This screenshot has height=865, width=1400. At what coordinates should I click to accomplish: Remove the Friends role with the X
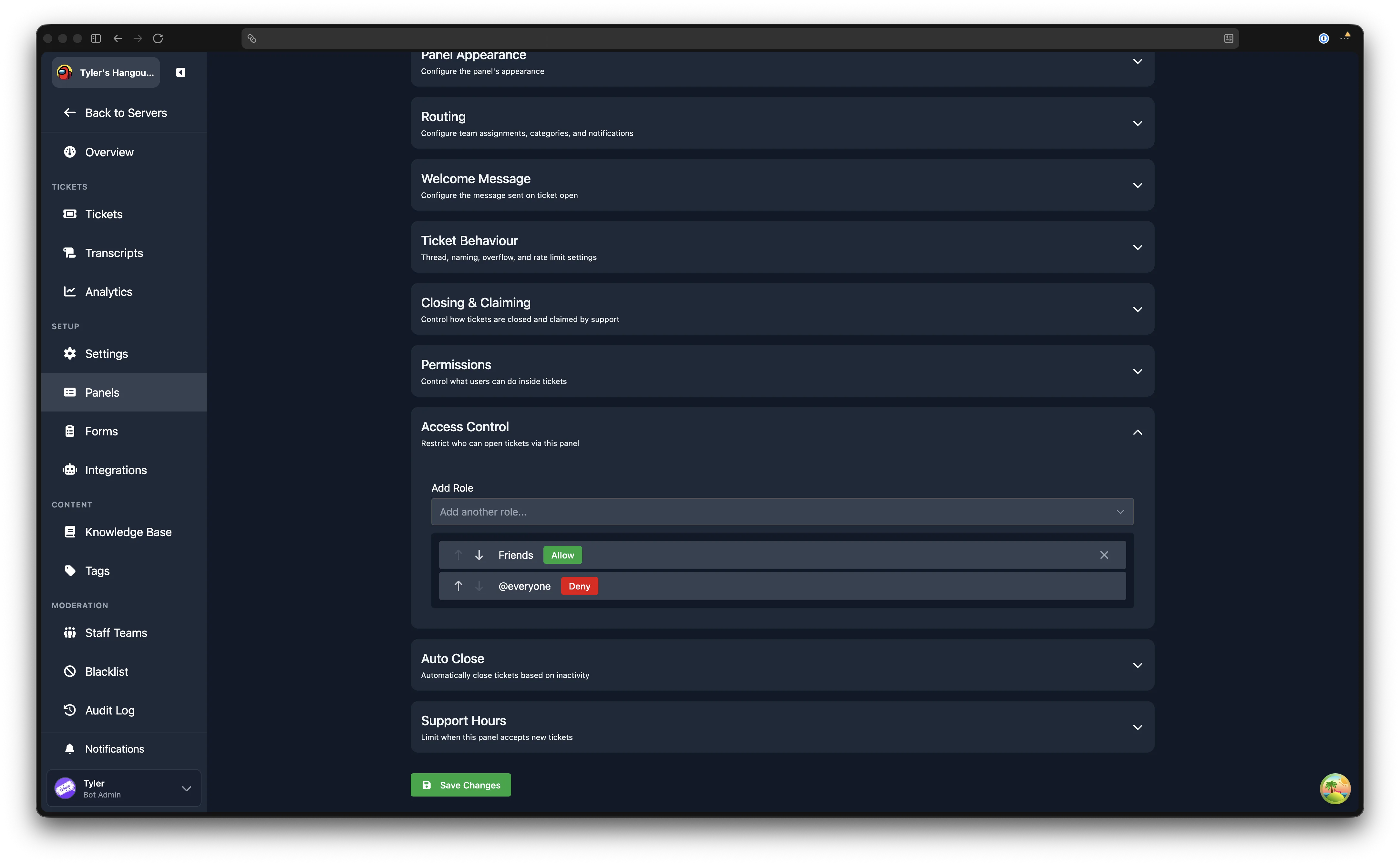[1104, 555]
